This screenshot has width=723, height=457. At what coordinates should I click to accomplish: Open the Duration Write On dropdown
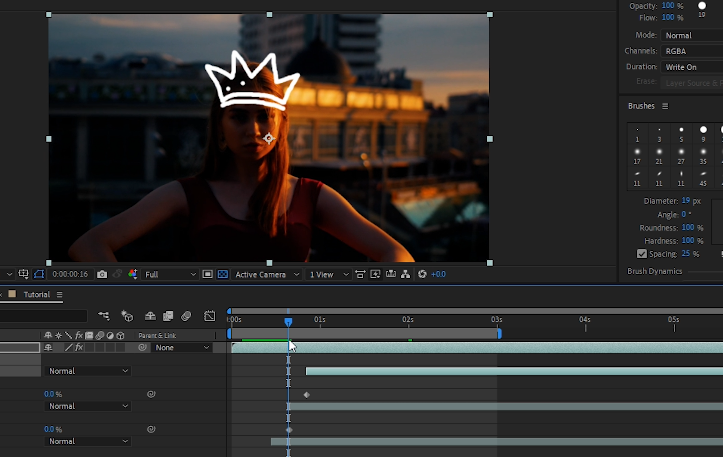(x=692, y=67)
